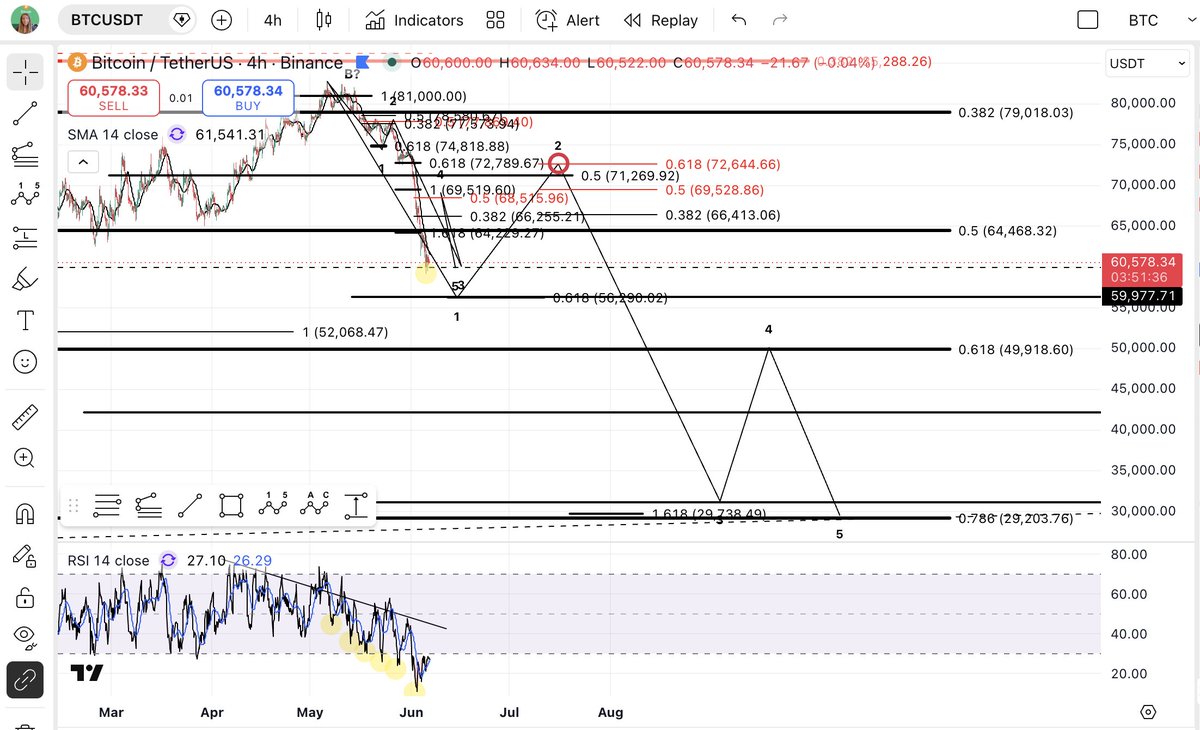Select Elliott impulse wave 1-5 in floating toolbar
This screenshot has width=1200, height=730.
coord(273,506)
